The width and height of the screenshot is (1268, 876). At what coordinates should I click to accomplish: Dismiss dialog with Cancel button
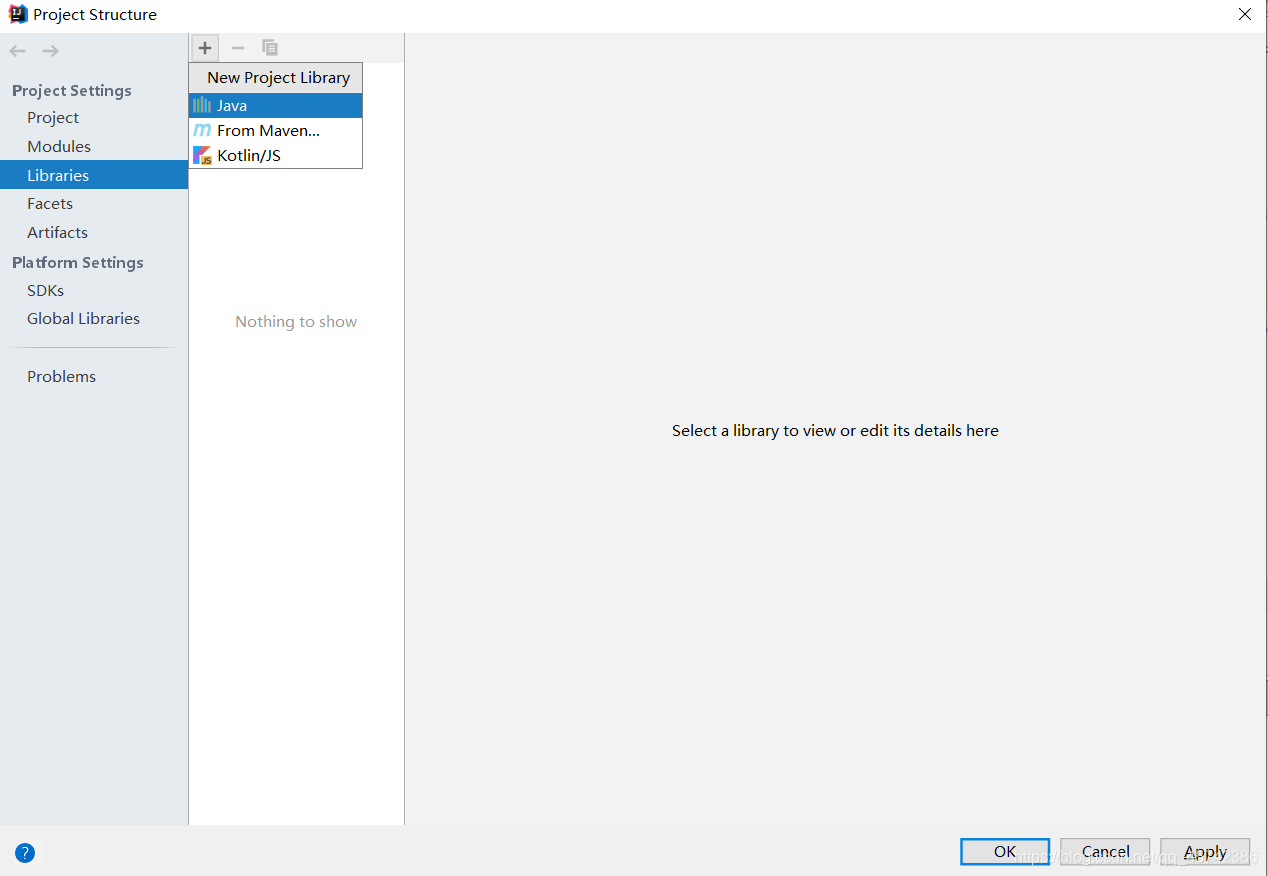coord(1105,852)
